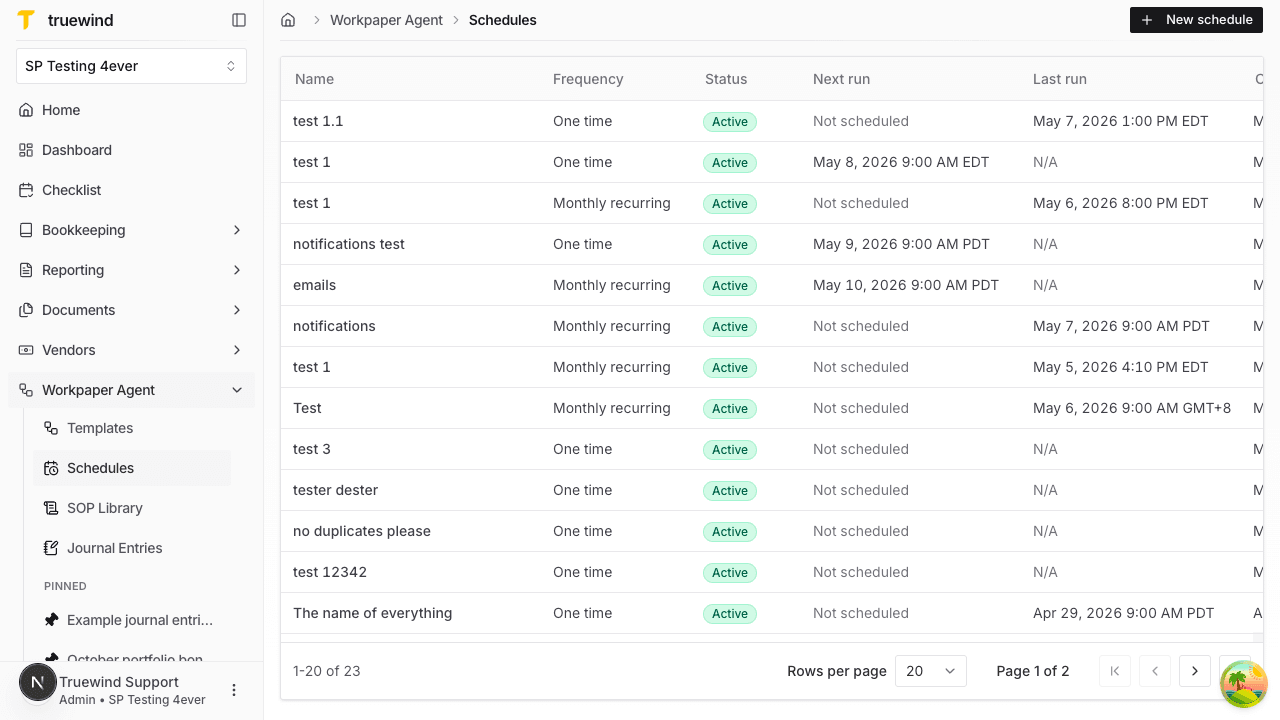Go to the next page arrow

[x=1195, y=671]
